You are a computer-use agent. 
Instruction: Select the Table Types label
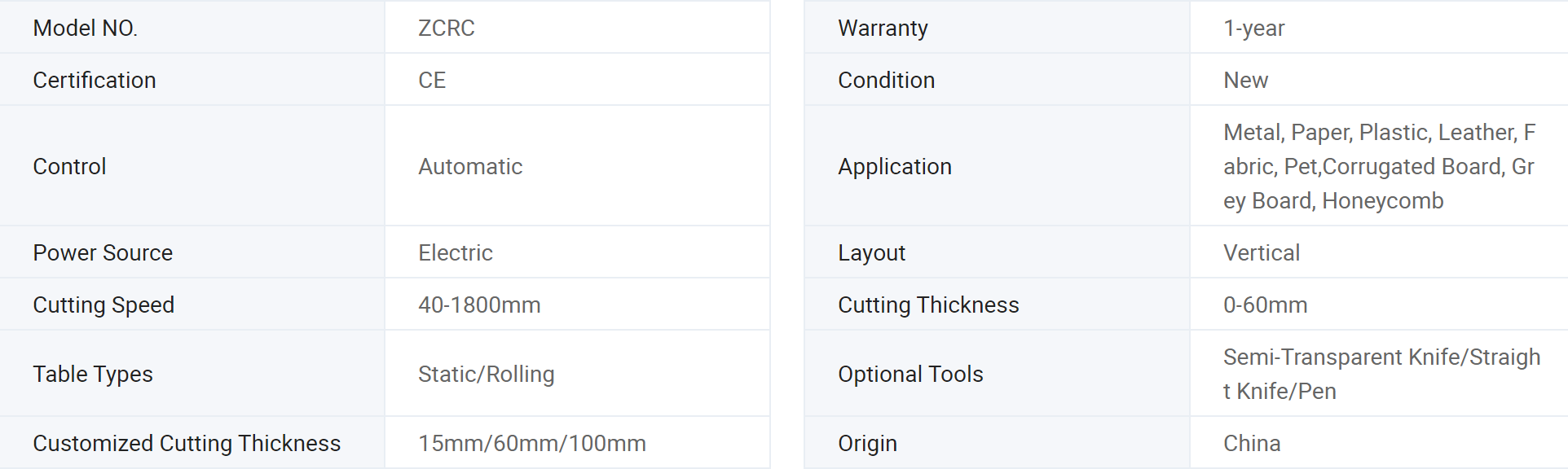pos(93,375)
